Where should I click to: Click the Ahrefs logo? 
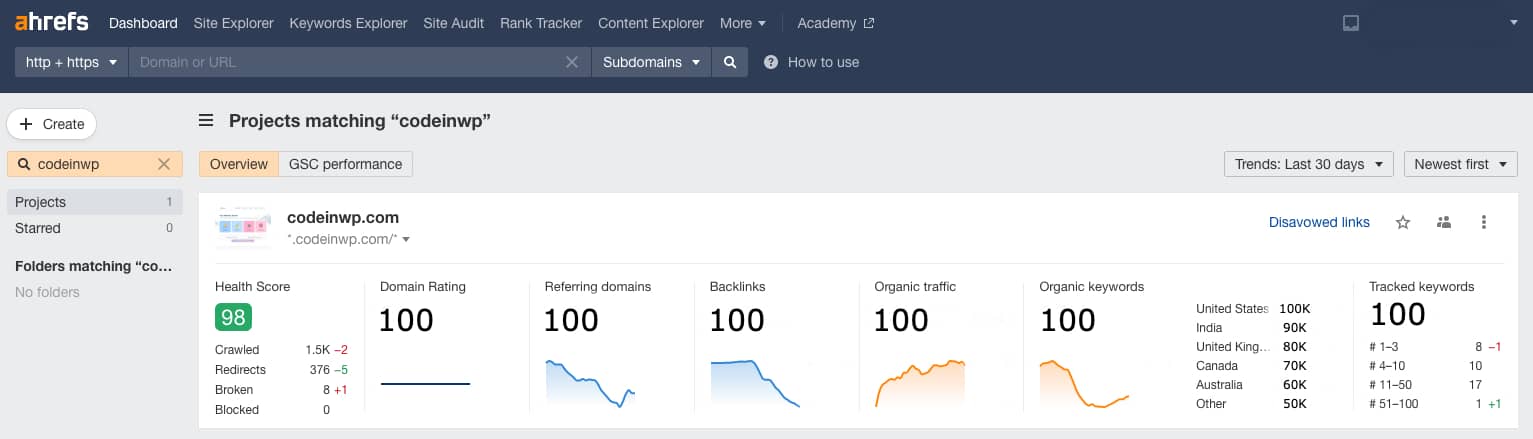click(x=51, y=22)
